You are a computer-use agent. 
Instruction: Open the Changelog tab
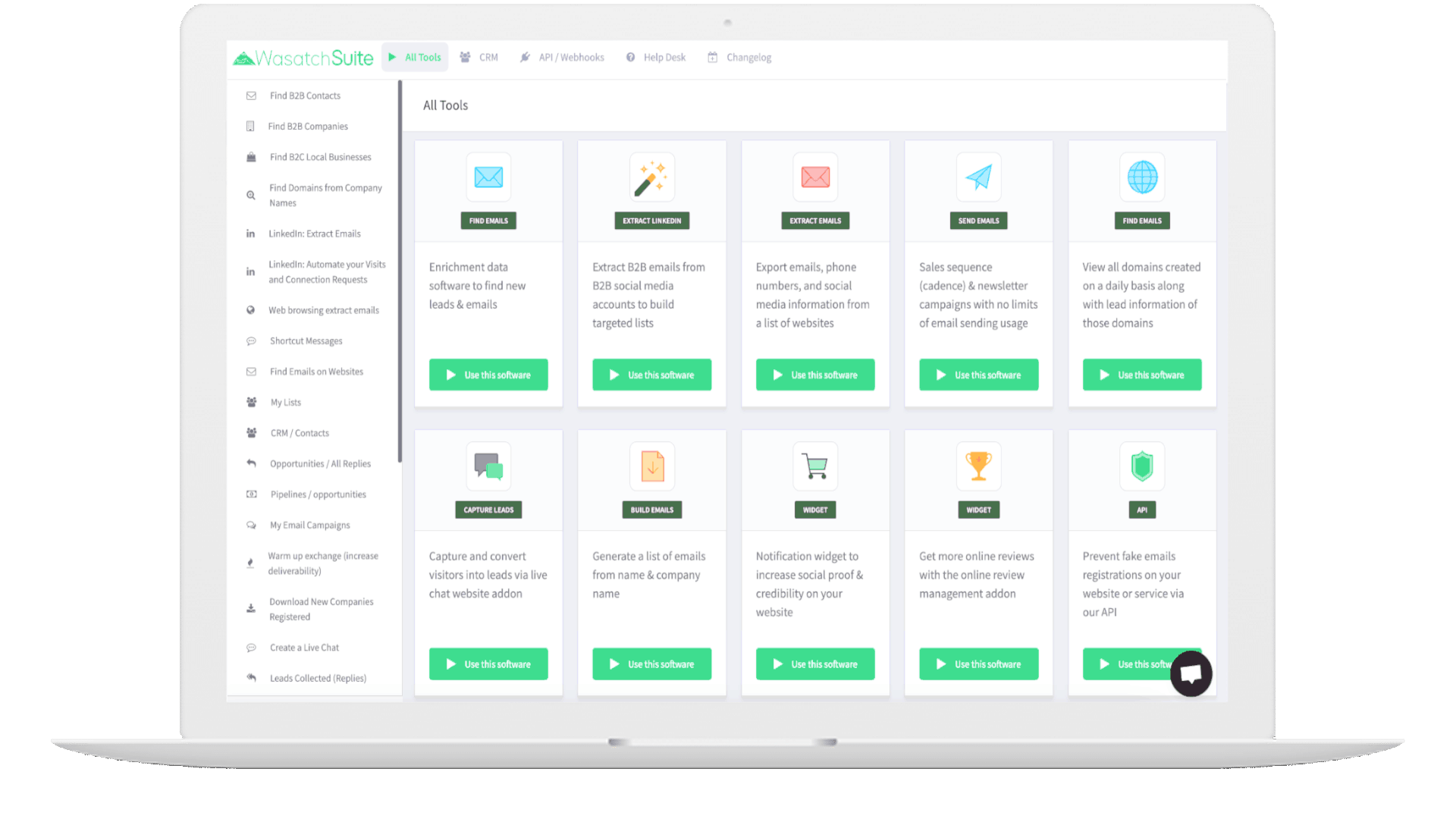(x=739, y=58)
